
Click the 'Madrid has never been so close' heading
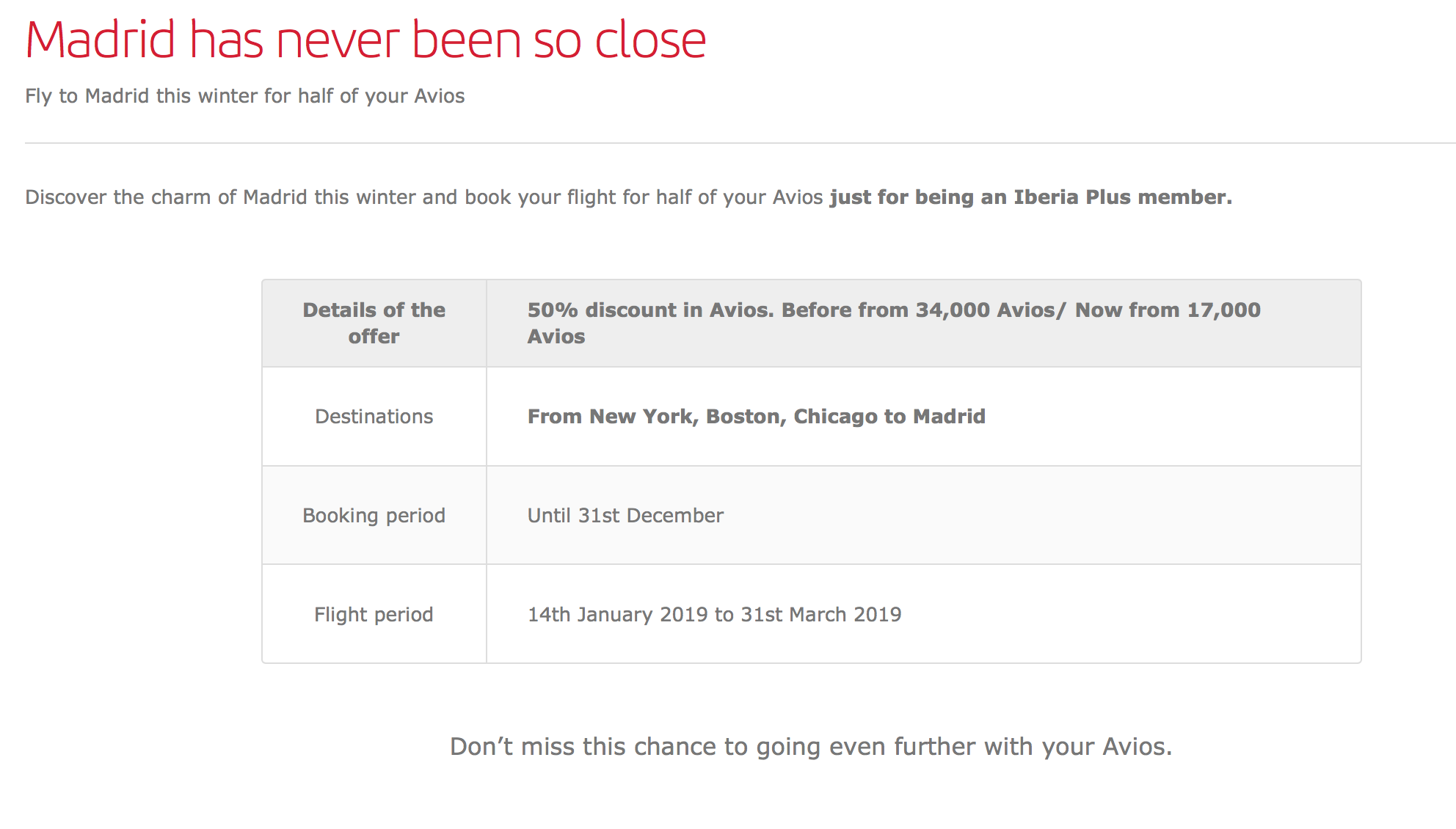[x=365, y=40]
